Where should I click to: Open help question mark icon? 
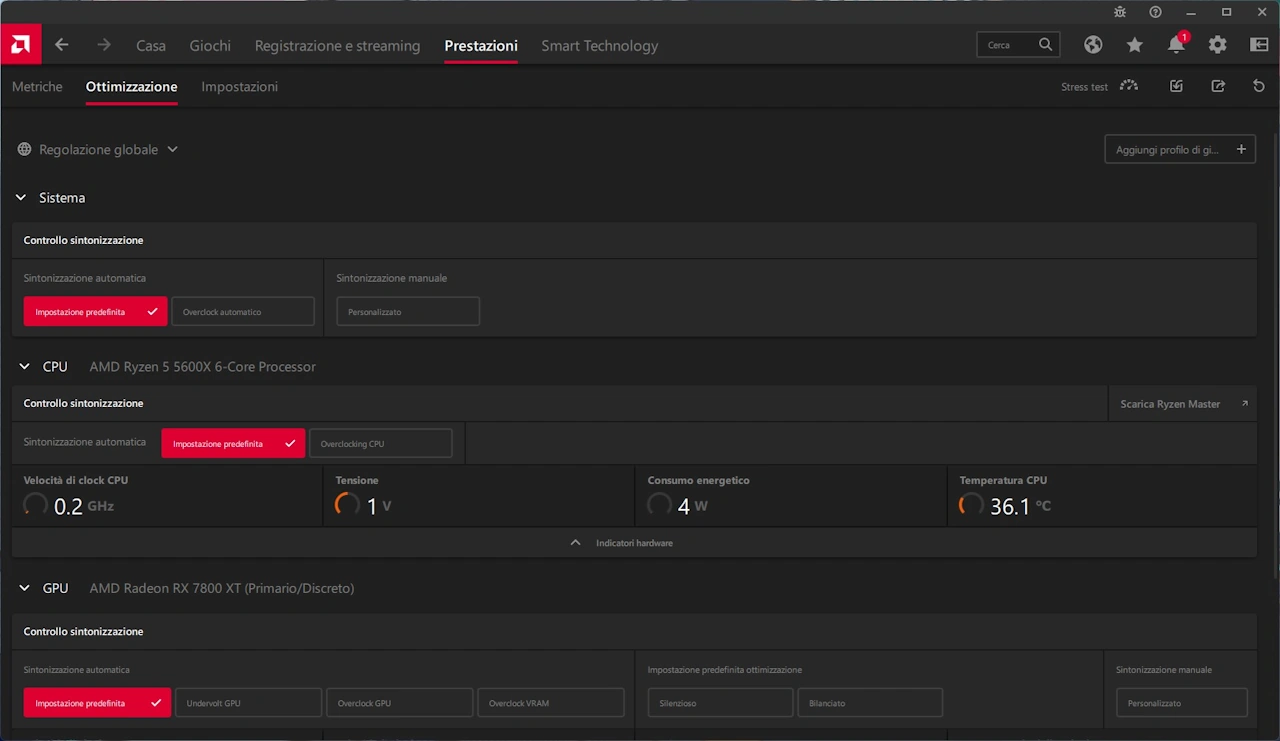[x=1156, y=12]
